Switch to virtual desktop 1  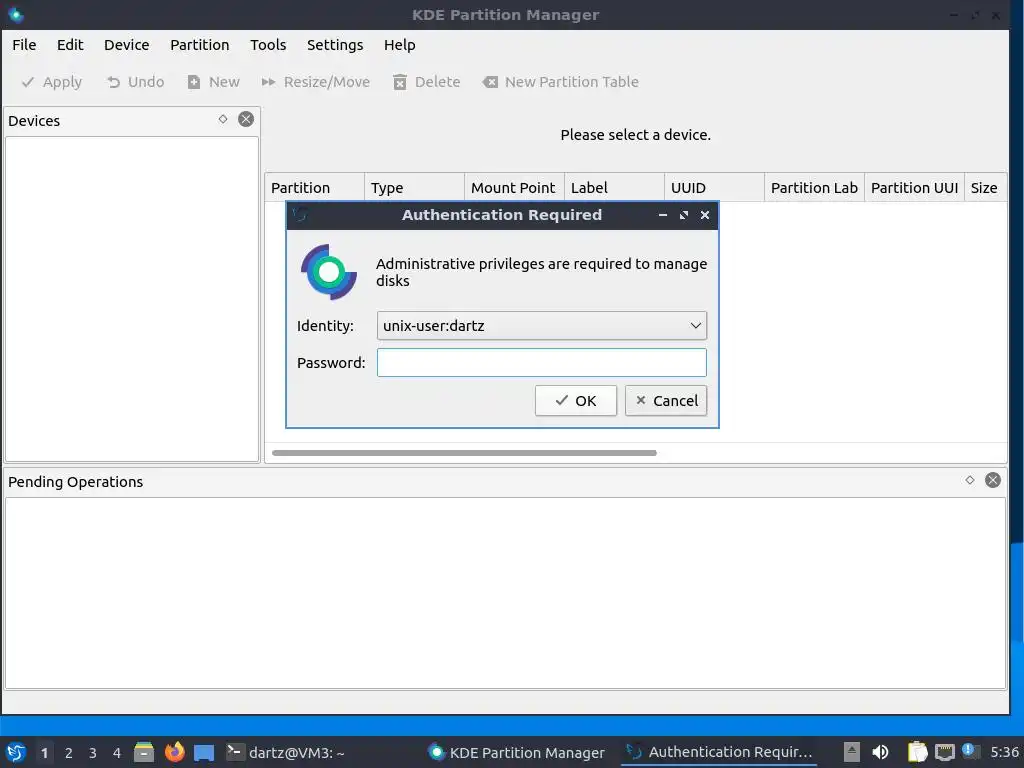[x=44, y=753]
